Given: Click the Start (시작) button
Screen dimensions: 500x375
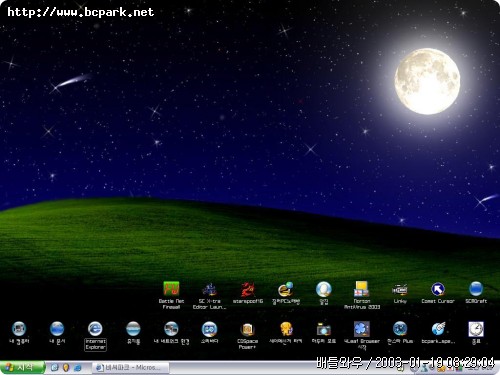Looking at the screenshot, I should pos(22,367).
